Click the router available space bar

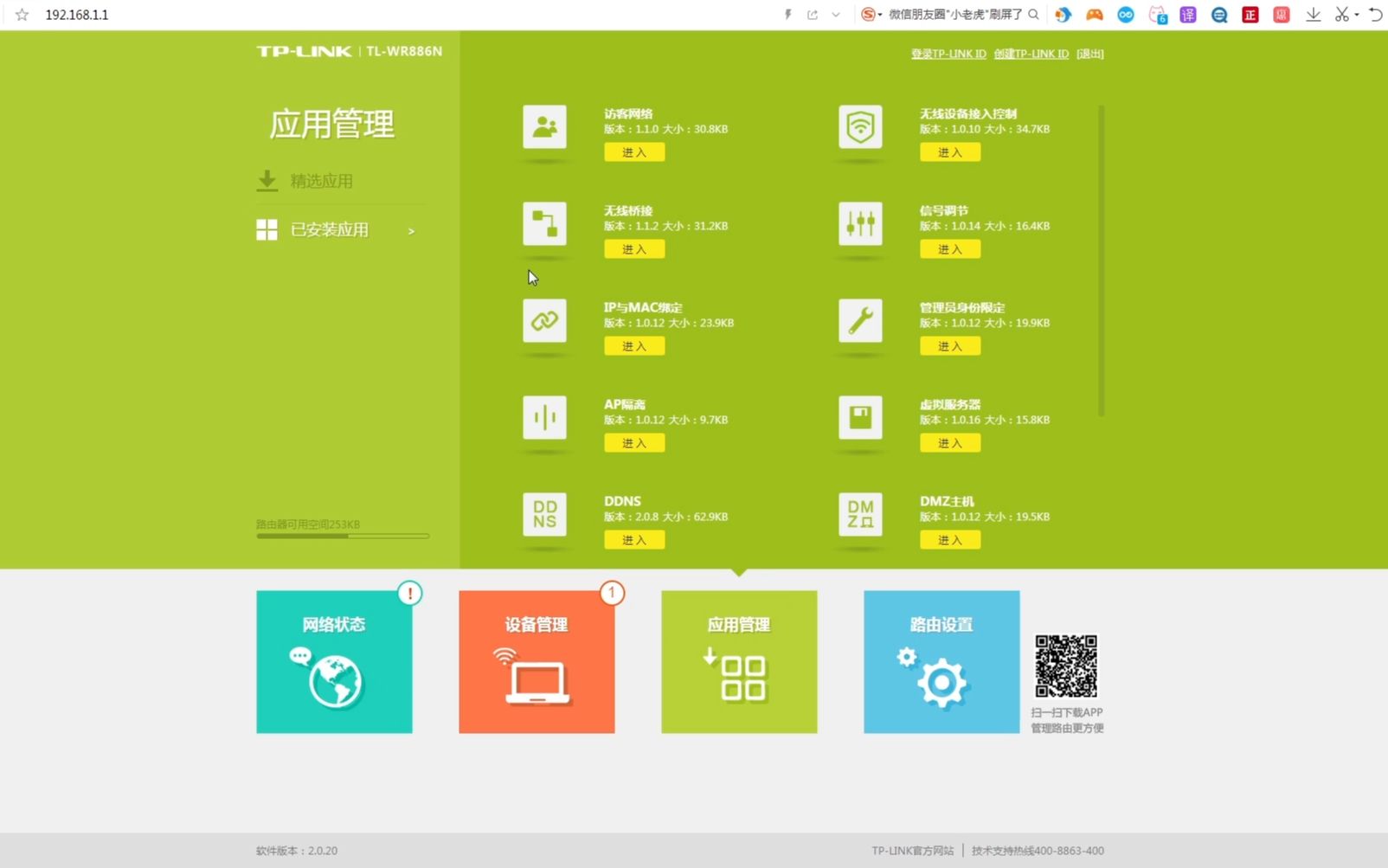coord(343,537)
